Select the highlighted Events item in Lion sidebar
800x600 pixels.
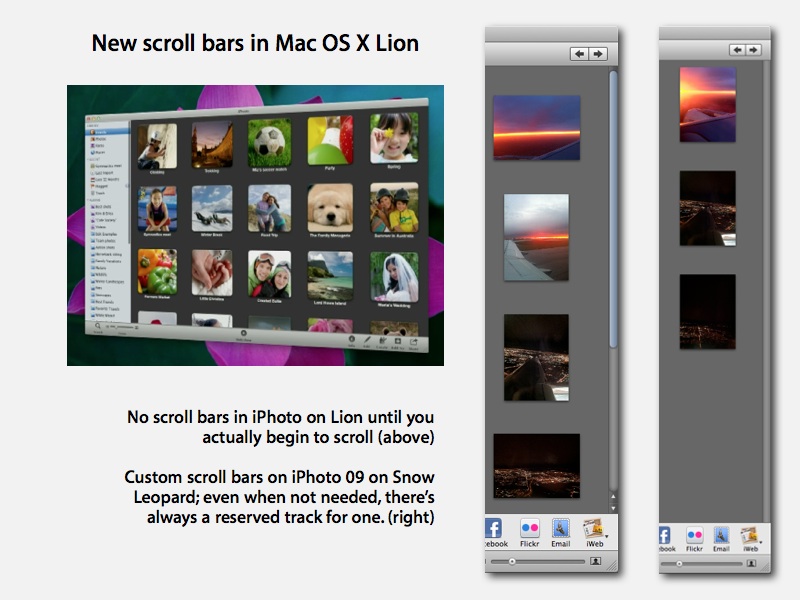click(x=108, y=132)
